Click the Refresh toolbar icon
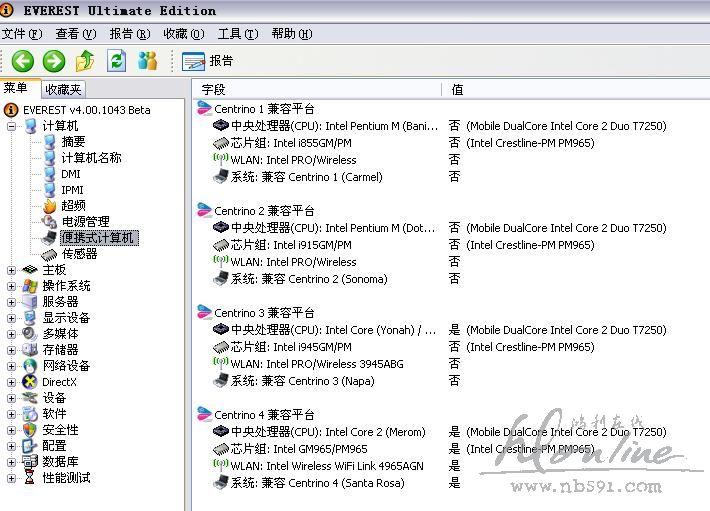Image resolution: width=710 pixels, height=511 pixels. [117, 61]
